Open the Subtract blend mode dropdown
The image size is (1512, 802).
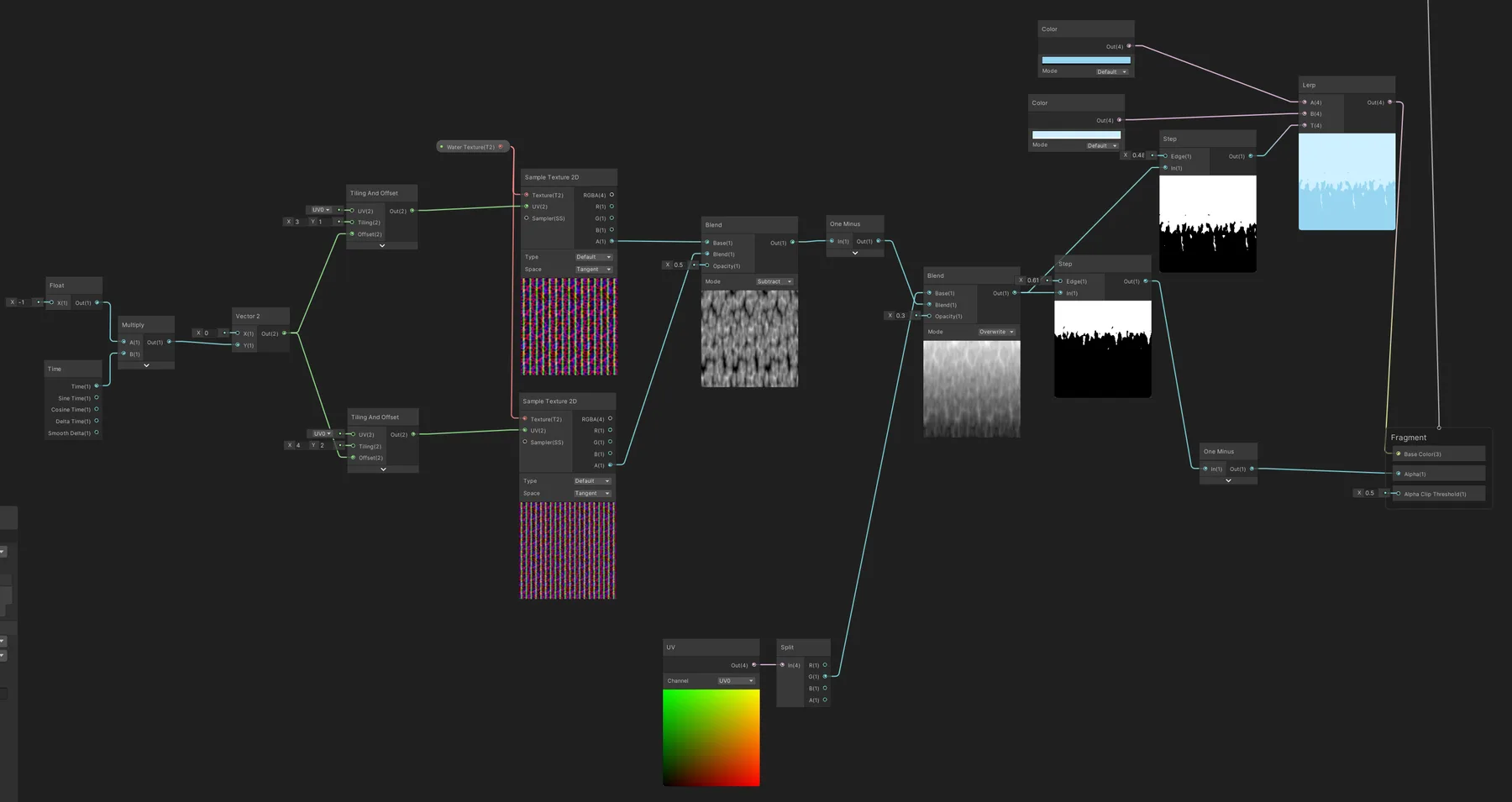pyautogui.click(x=774, y=281)
